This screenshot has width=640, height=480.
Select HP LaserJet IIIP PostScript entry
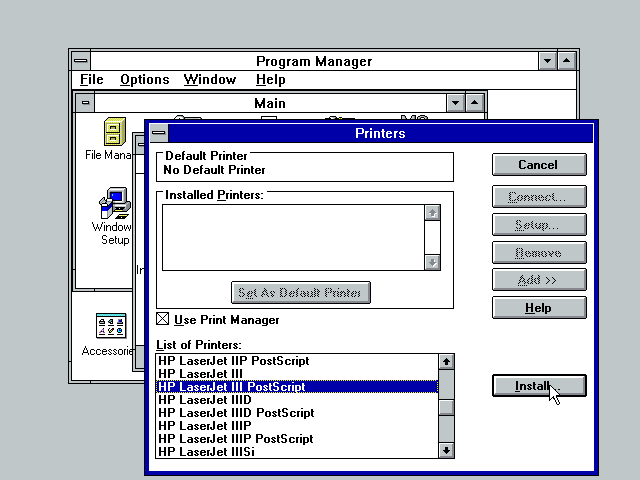click(x=297, y=439)
